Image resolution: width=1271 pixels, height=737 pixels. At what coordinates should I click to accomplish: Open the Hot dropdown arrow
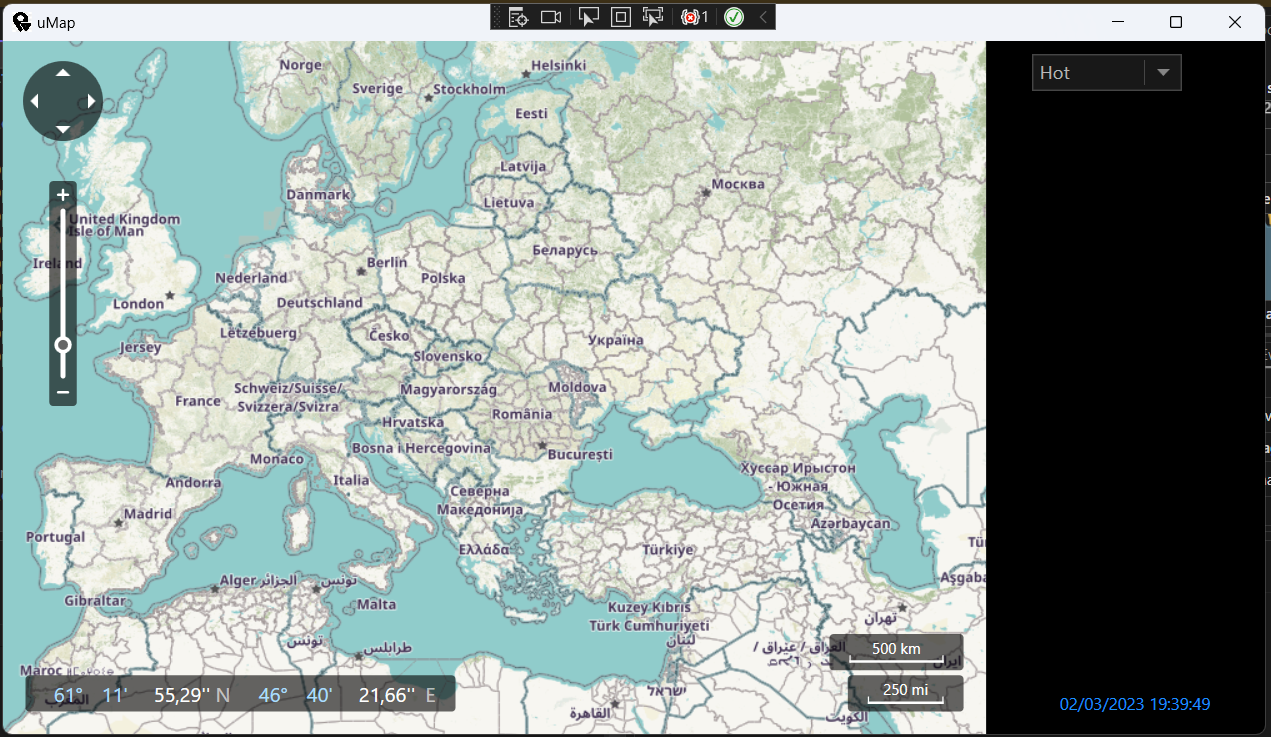pyautogui.click(x=1163, y=73)
